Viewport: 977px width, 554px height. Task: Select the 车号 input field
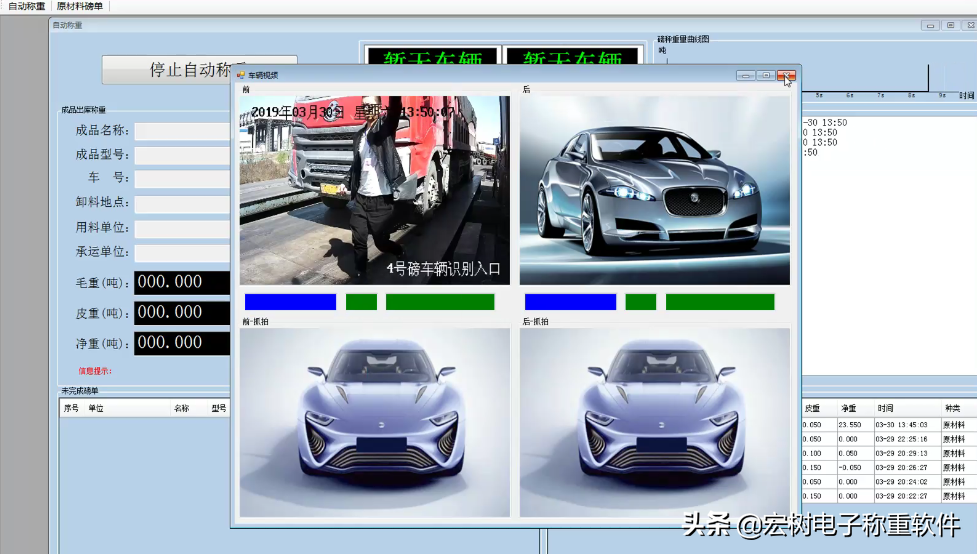(x=183, y=179)
